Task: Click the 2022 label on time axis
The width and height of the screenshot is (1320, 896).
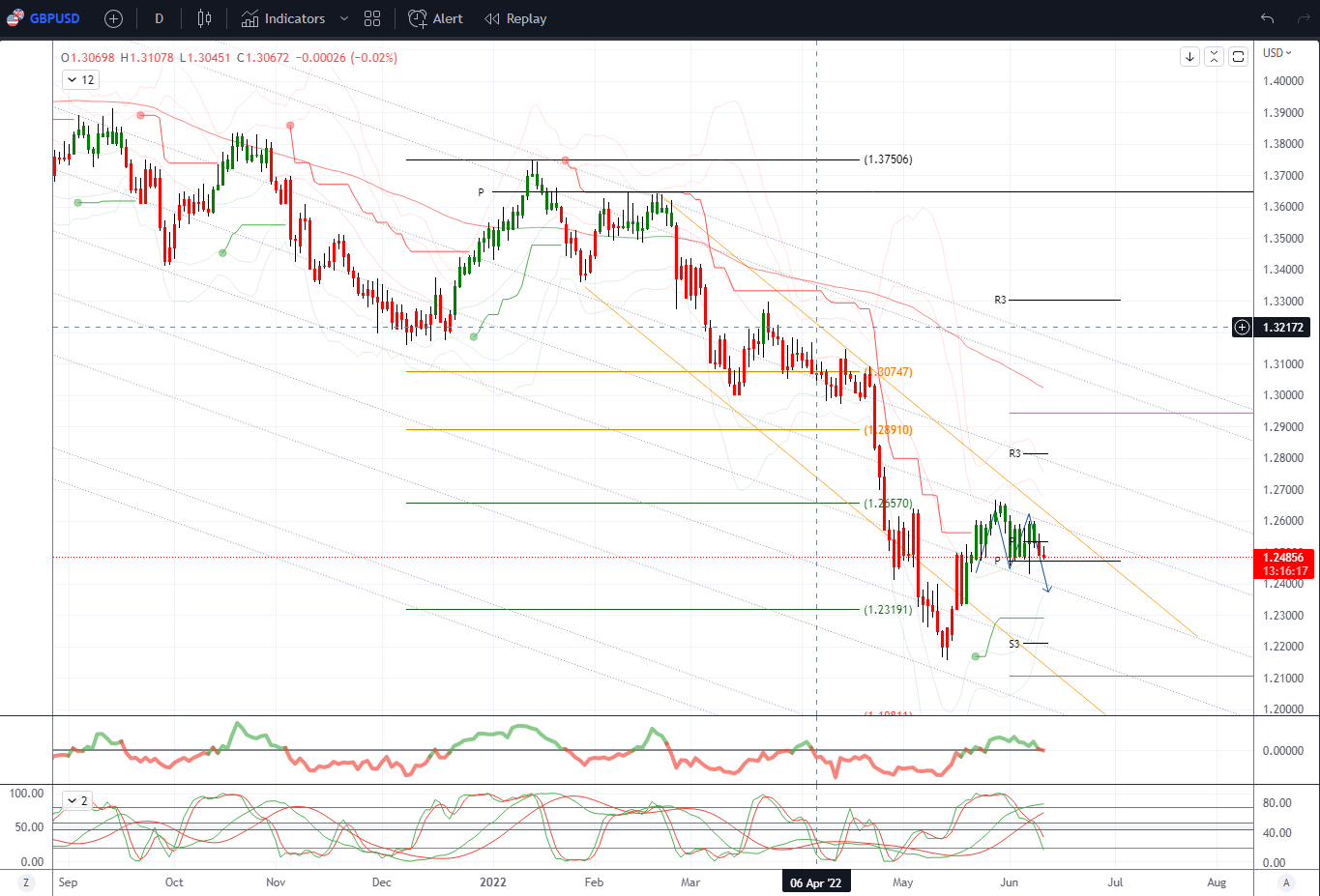Action: click(493, 882)
